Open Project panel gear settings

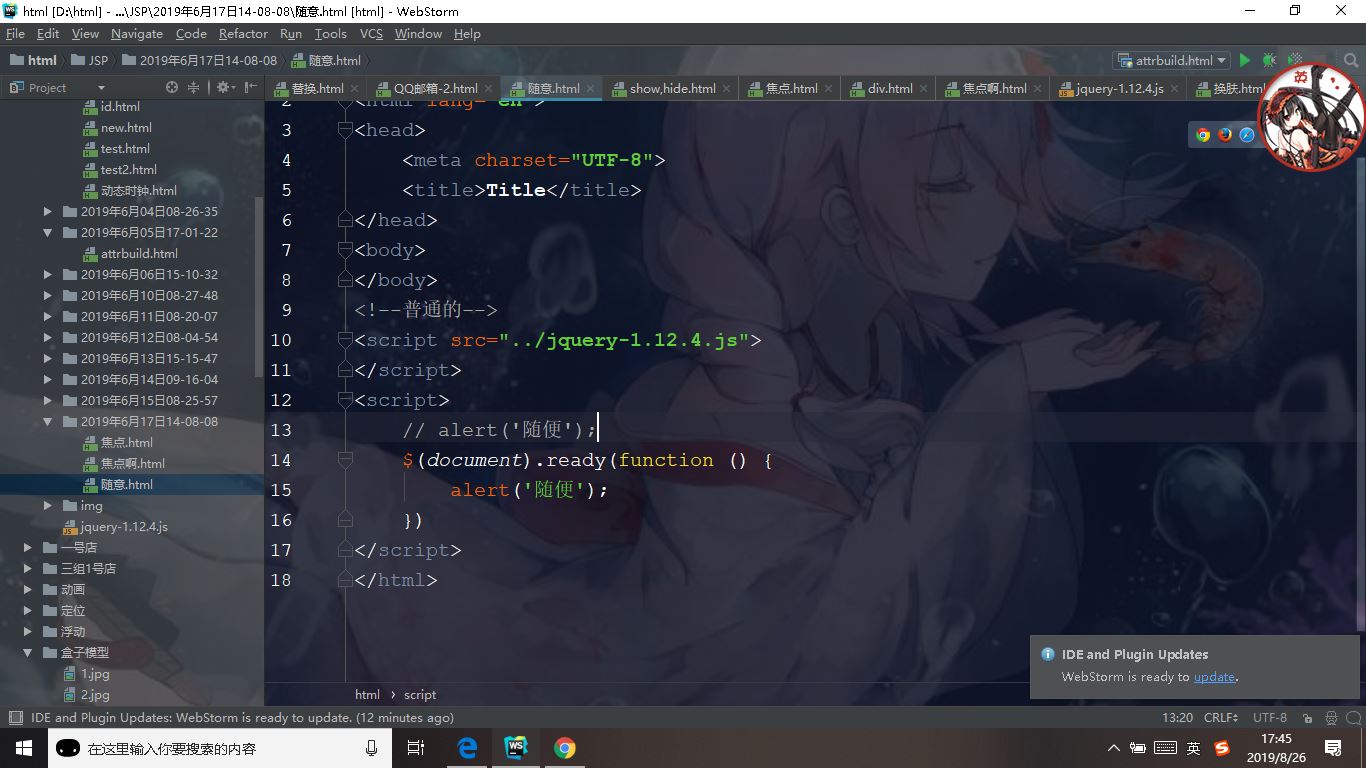point(223,88)
